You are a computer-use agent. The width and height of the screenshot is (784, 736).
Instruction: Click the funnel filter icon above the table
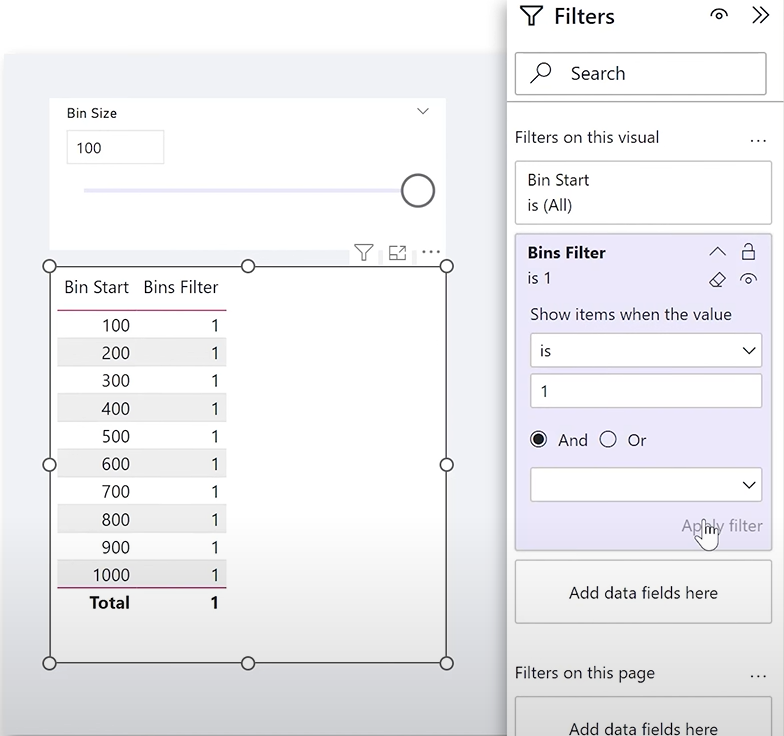point(364,252)
